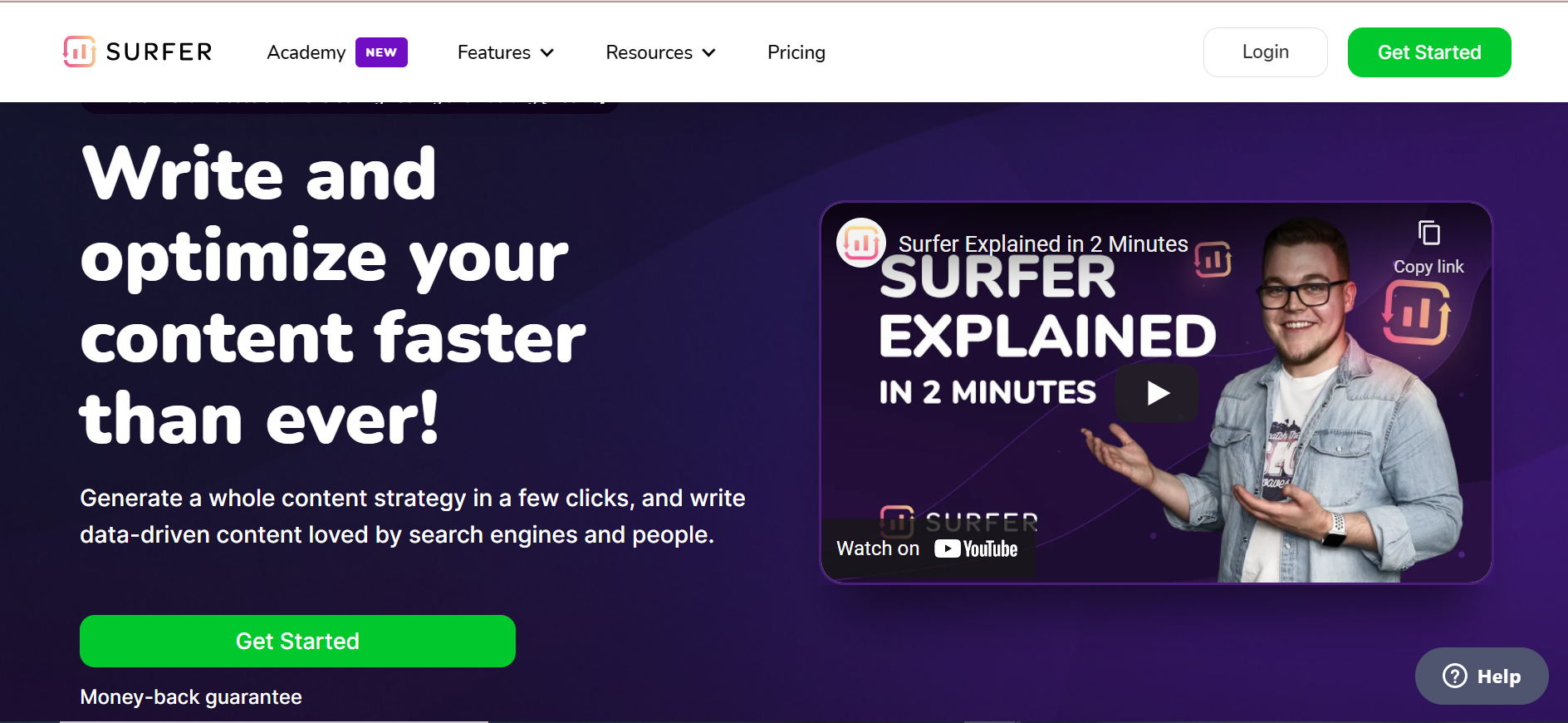Image resolution: width=1568 pixels, height=723 pixels.
Task: Open the Features menu
Action: coord(506,52)
